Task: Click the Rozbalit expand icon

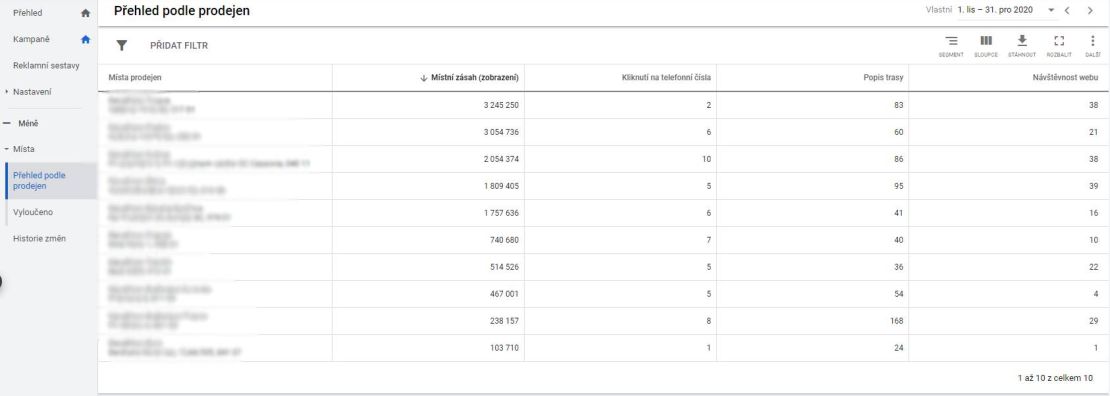Action: pos(1059,41)
